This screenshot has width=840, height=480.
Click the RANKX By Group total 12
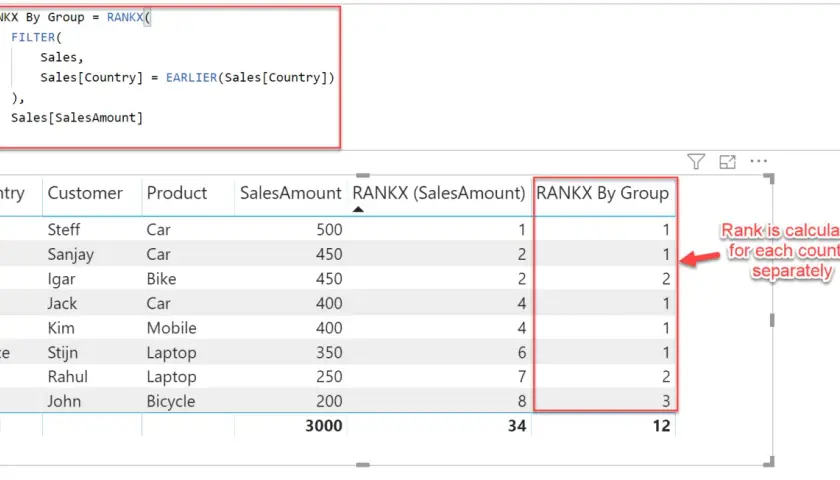[x=662, y=426]
